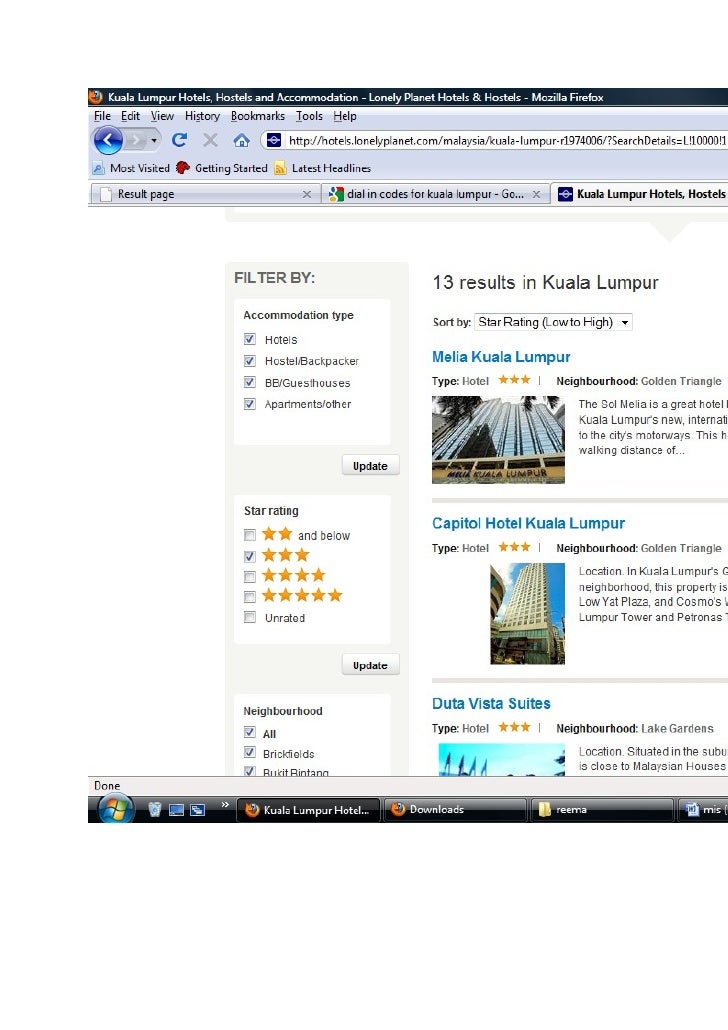Screen dimensions: 728x1030
Task: Open the Tools menu
Action: (309, 116)
